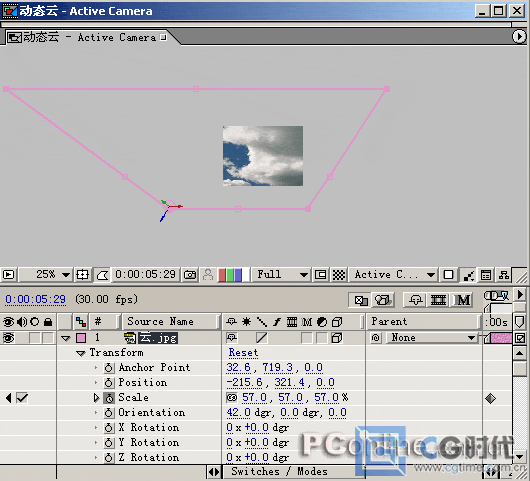Image resolution: width=530 pixels, height=481 pixels.
Task: Expand the Scale property triangle
Action: [x=96, y=398]
